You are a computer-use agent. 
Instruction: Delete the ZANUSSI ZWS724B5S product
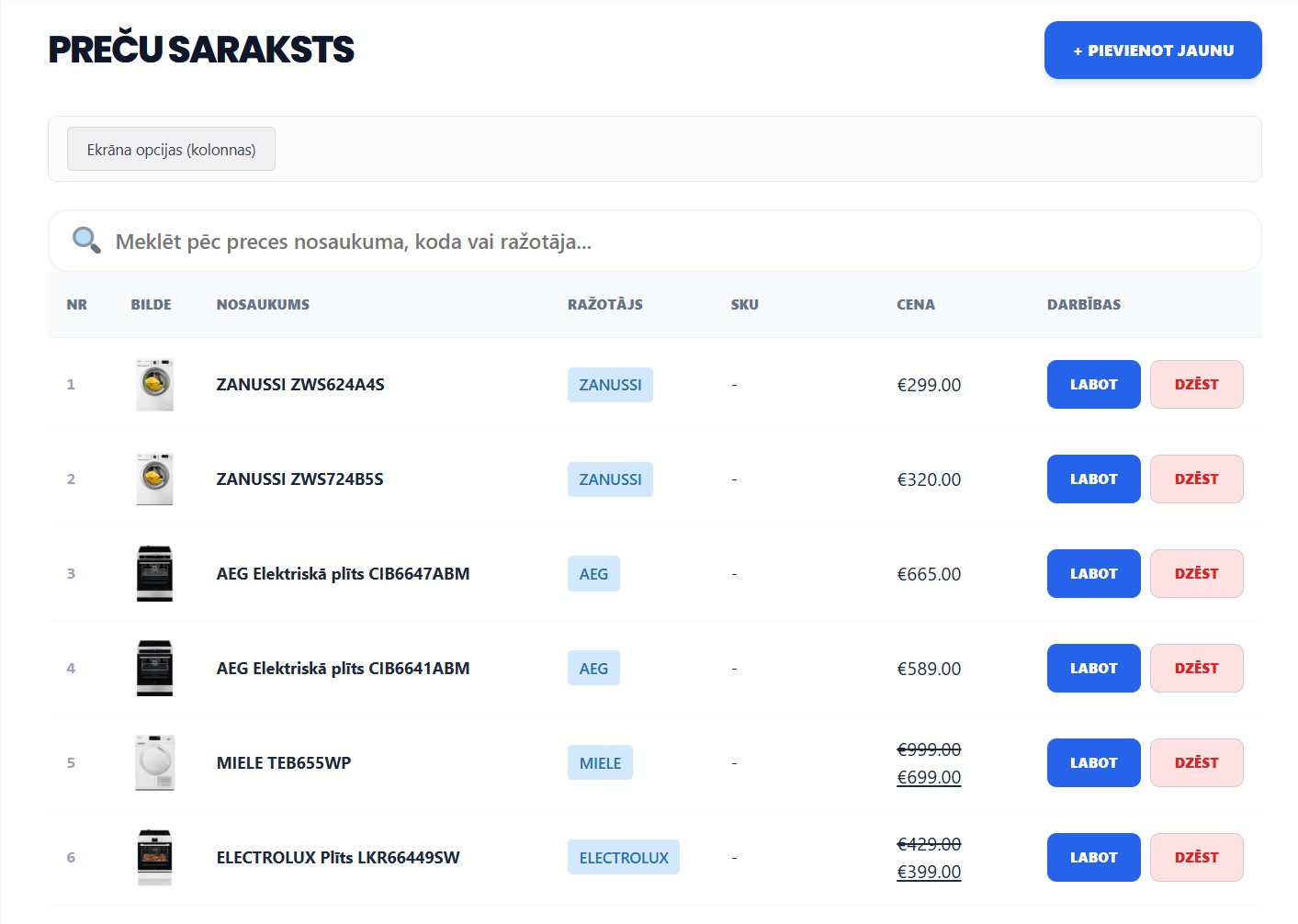point(1196,479)
